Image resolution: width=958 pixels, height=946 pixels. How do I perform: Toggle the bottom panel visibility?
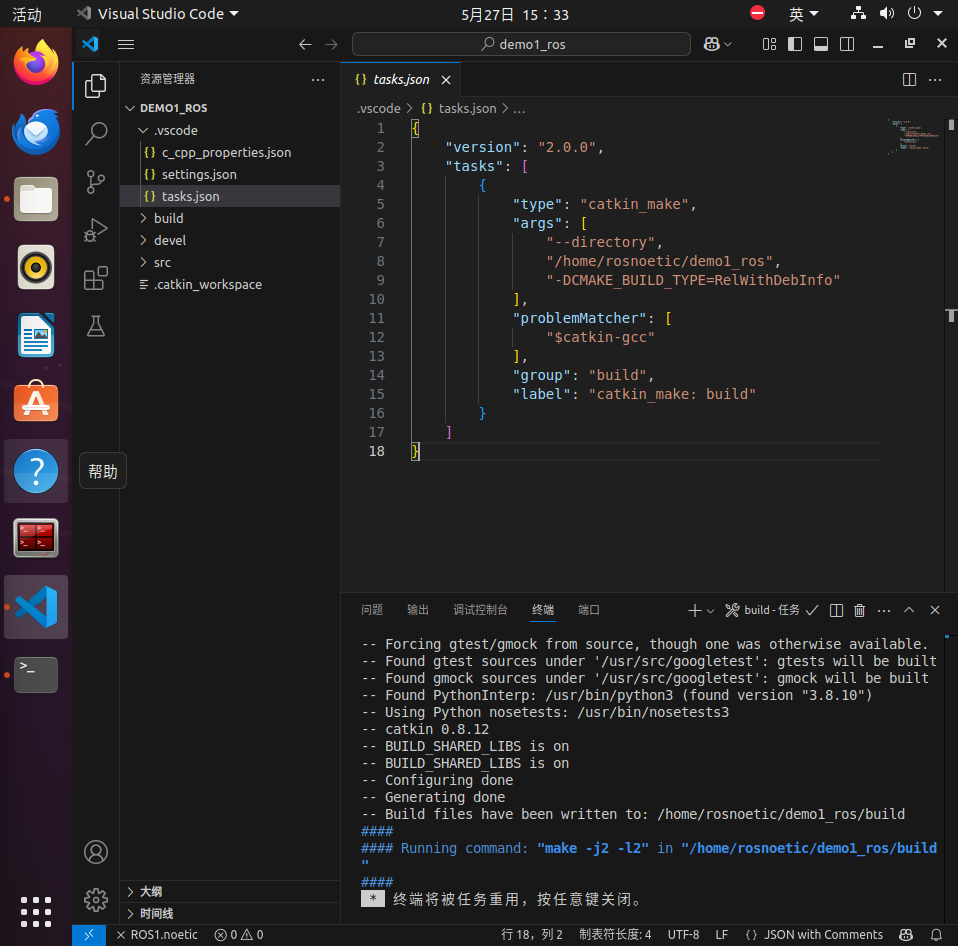point(821,44)
